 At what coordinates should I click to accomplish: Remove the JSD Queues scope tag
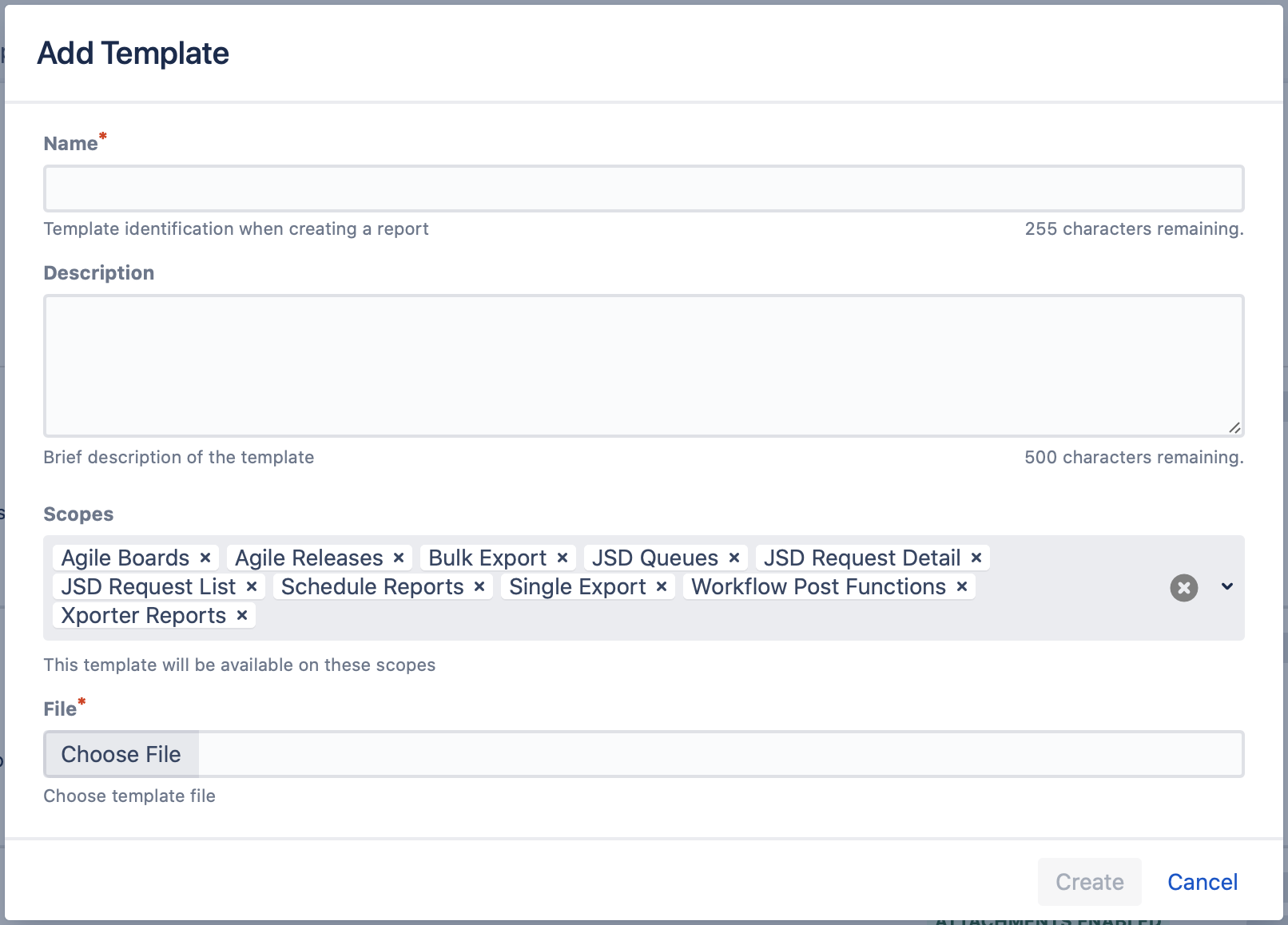[734, 558]
